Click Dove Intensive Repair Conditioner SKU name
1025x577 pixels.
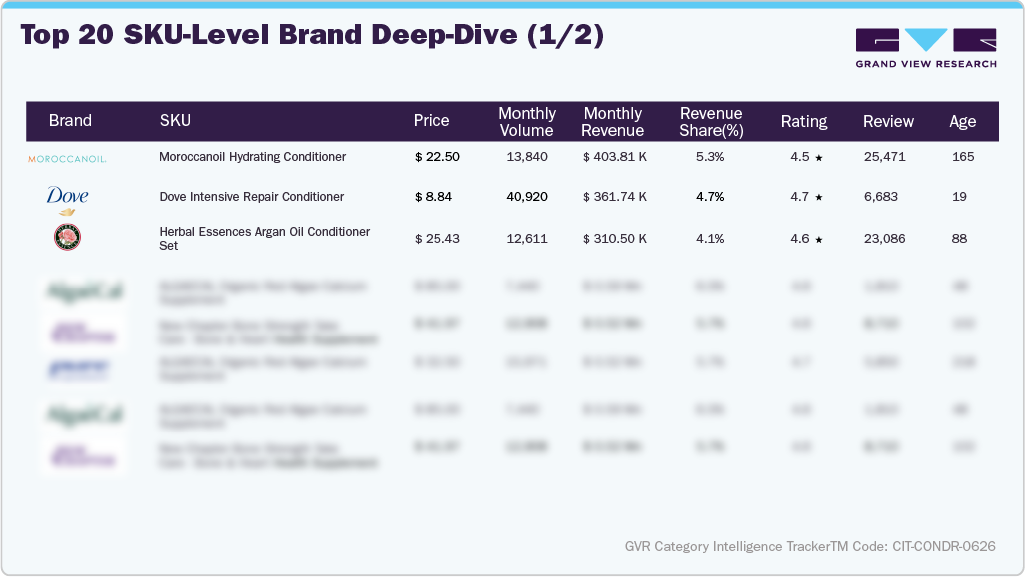(x=252, y=197)
